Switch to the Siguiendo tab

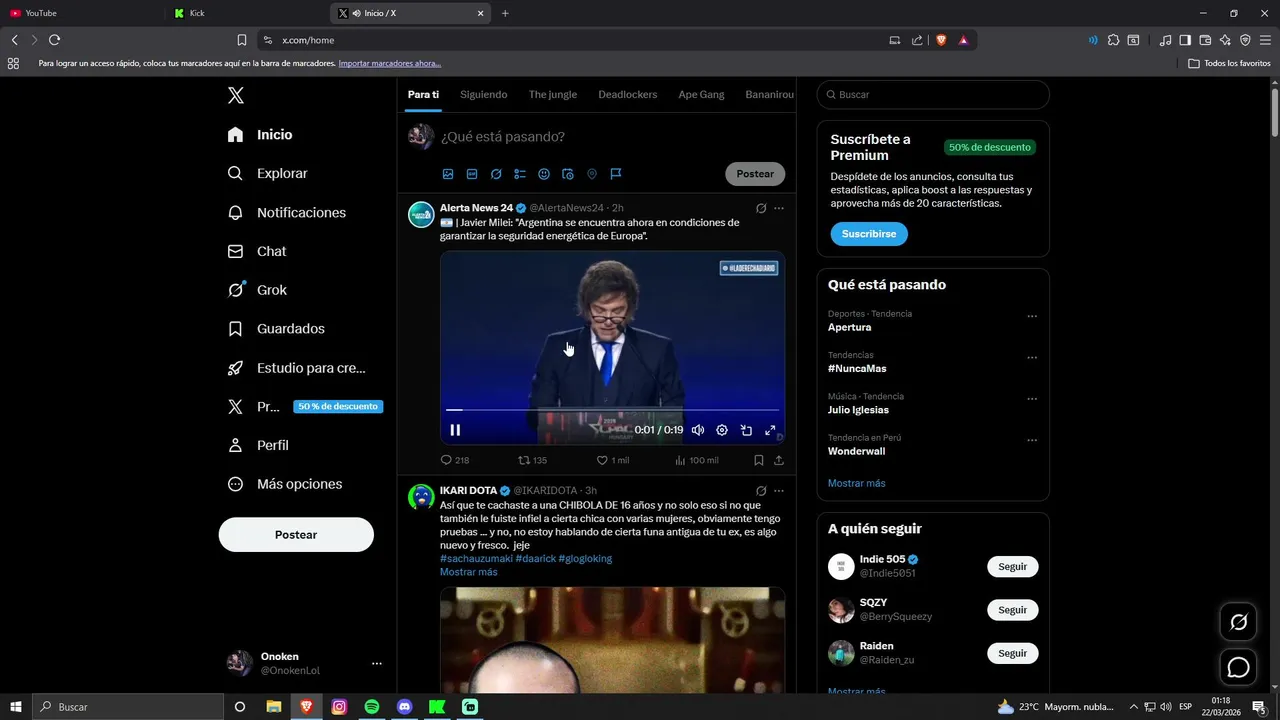pyautogui.click(x=483, y=95)
